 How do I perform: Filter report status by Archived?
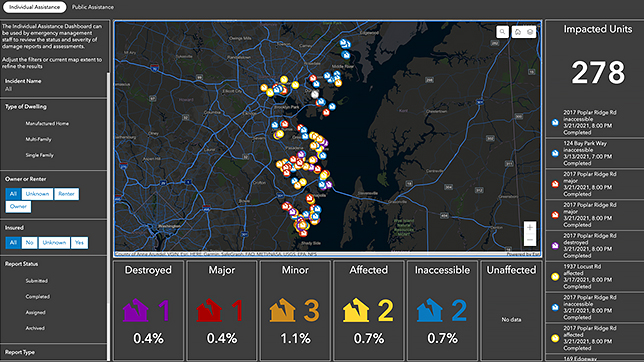(x=35, y=328)
